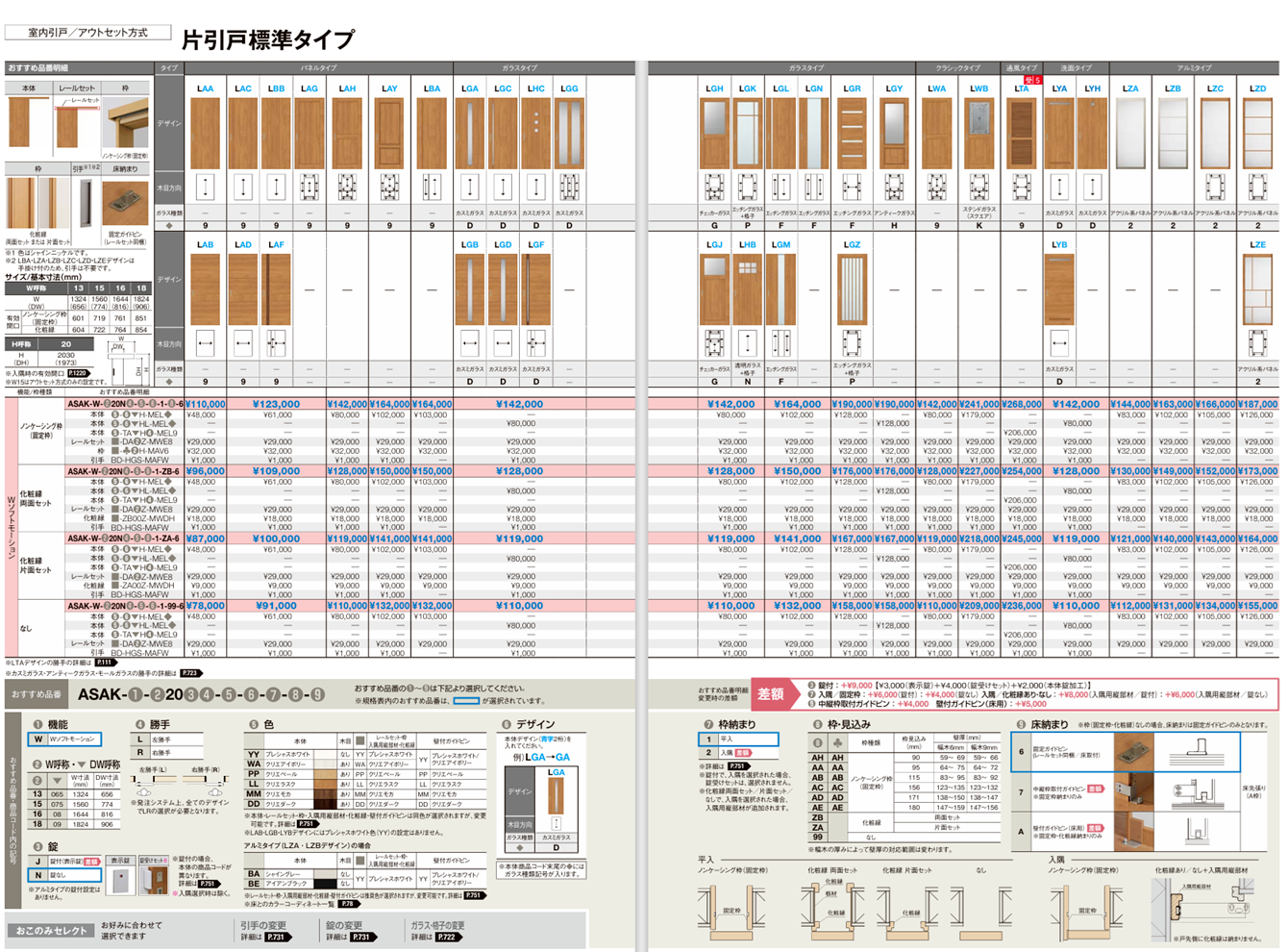
Task: Click grain direction icon under LZE door
Action: click(x=1257, y=342)
